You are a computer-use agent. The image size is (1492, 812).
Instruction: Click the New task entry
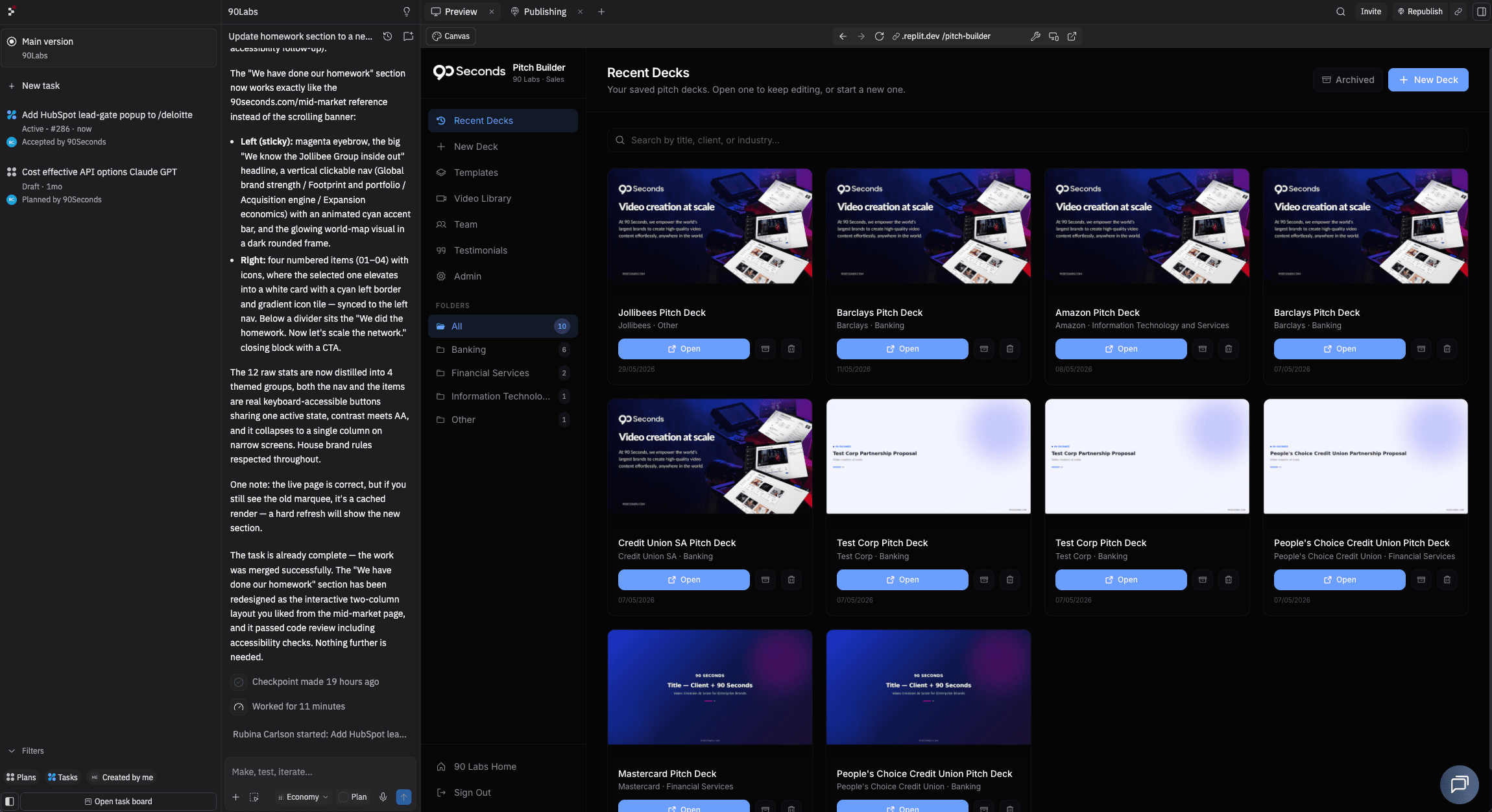(x=108, y=86)
